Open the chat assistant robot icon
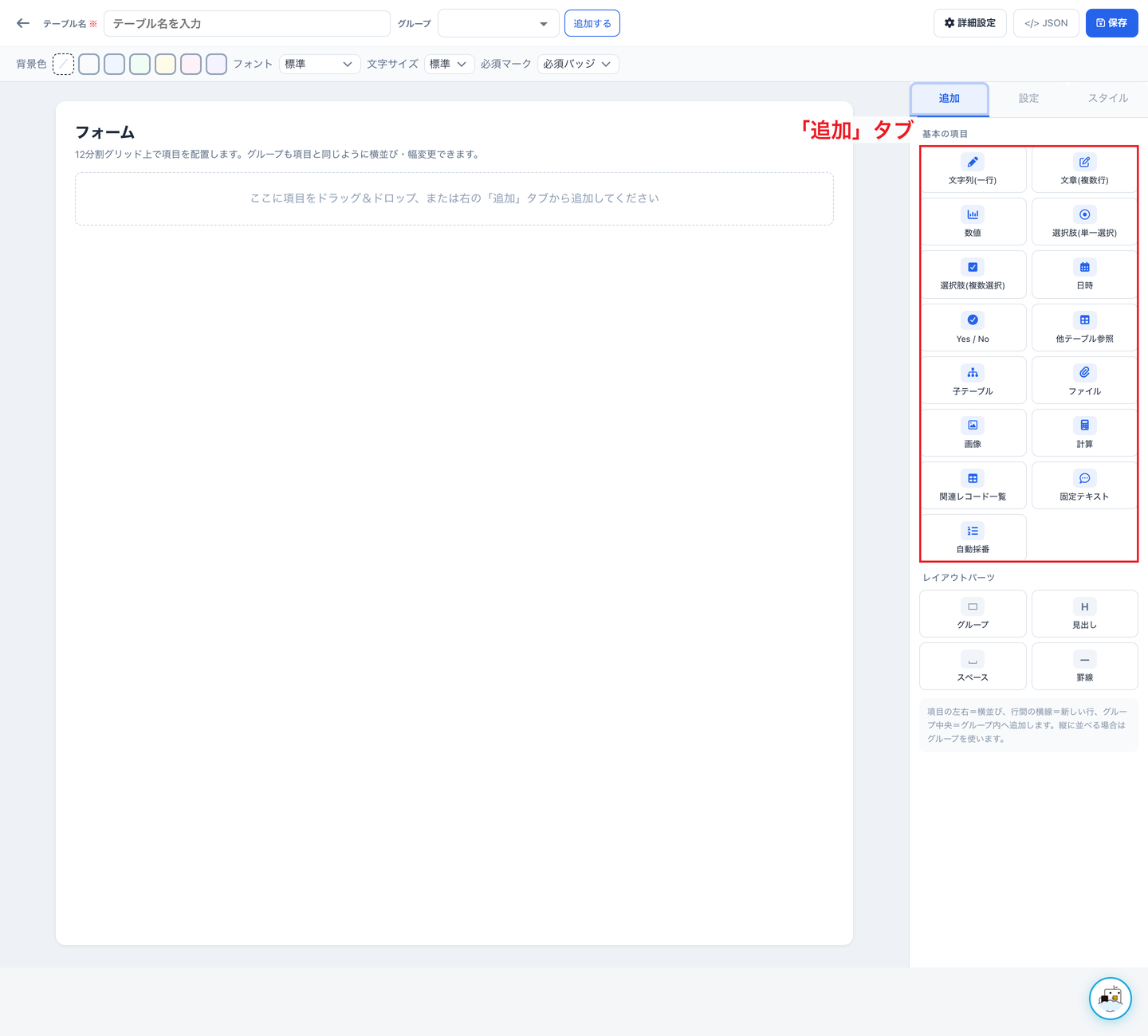 coord(1111,998)
